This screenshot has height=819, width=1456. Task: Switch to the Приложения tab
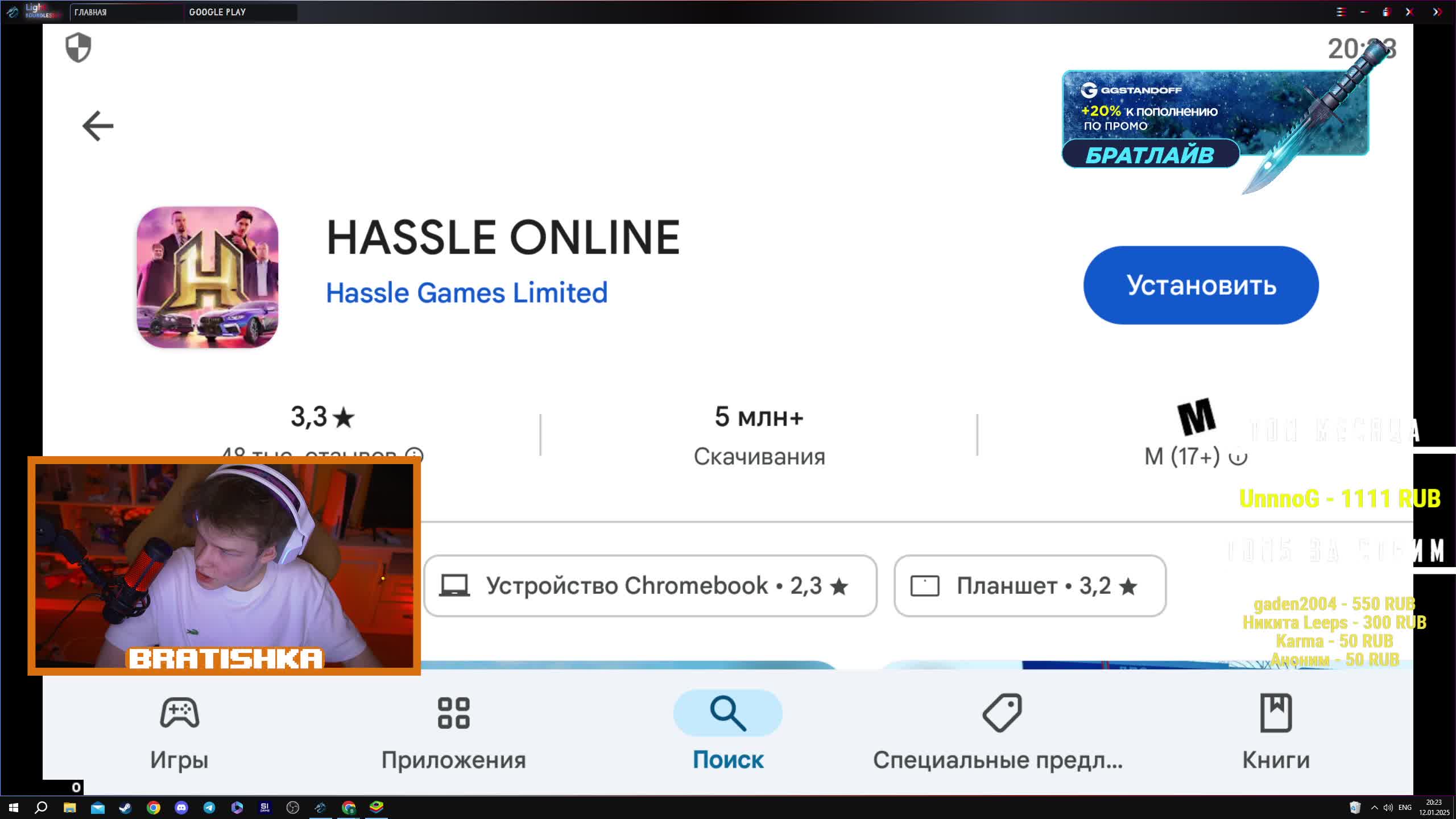[453, 733]
